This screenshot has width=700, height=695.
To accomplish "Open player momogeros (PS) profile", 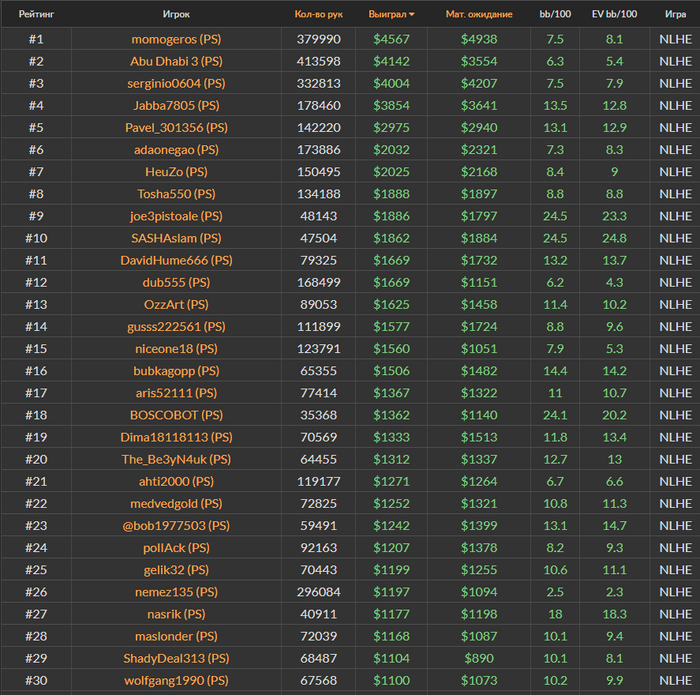I will 176,39.
